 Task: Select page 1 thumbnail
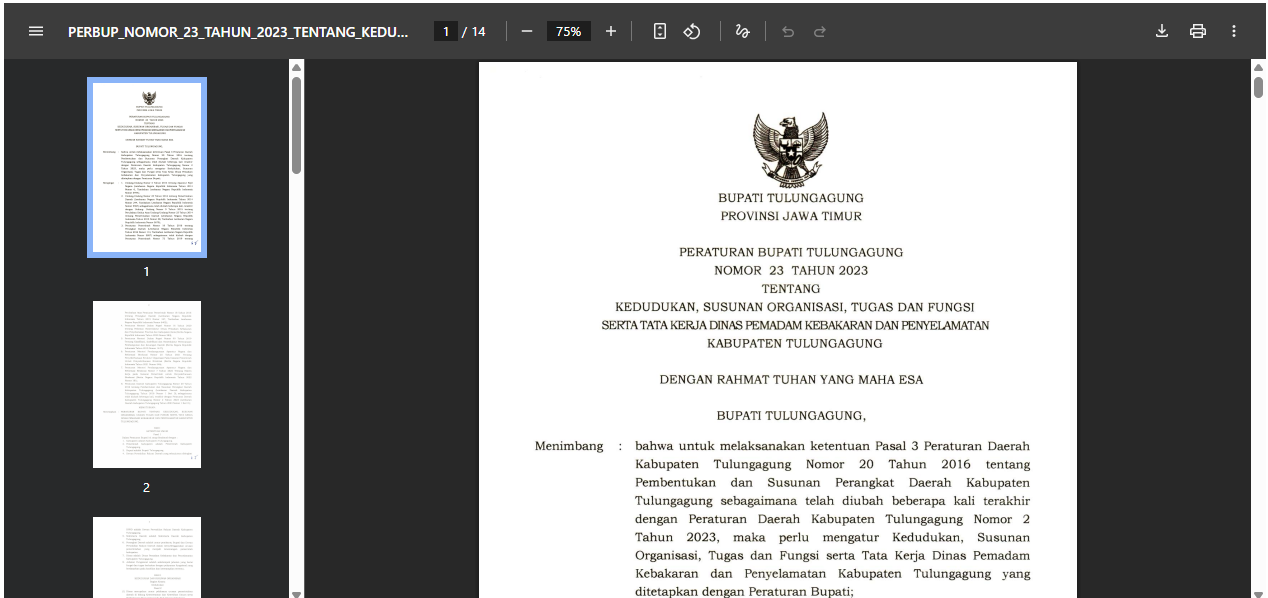tap(147, 167)
